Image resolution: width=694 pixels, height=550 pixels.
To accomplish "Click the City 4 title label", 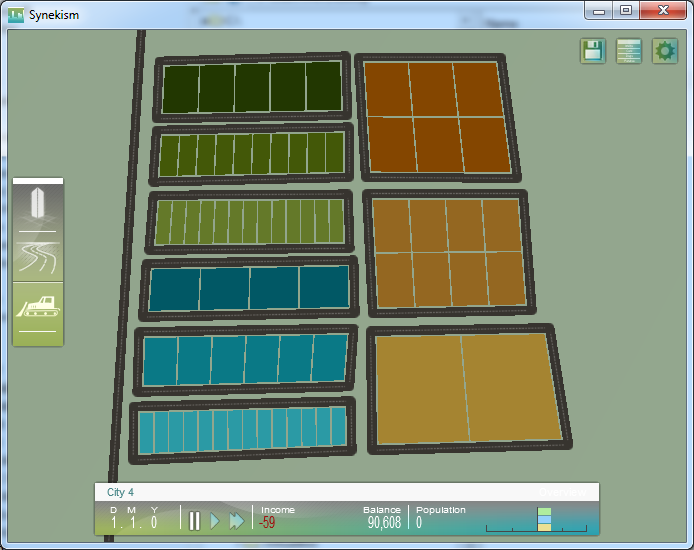I will 120,492.
